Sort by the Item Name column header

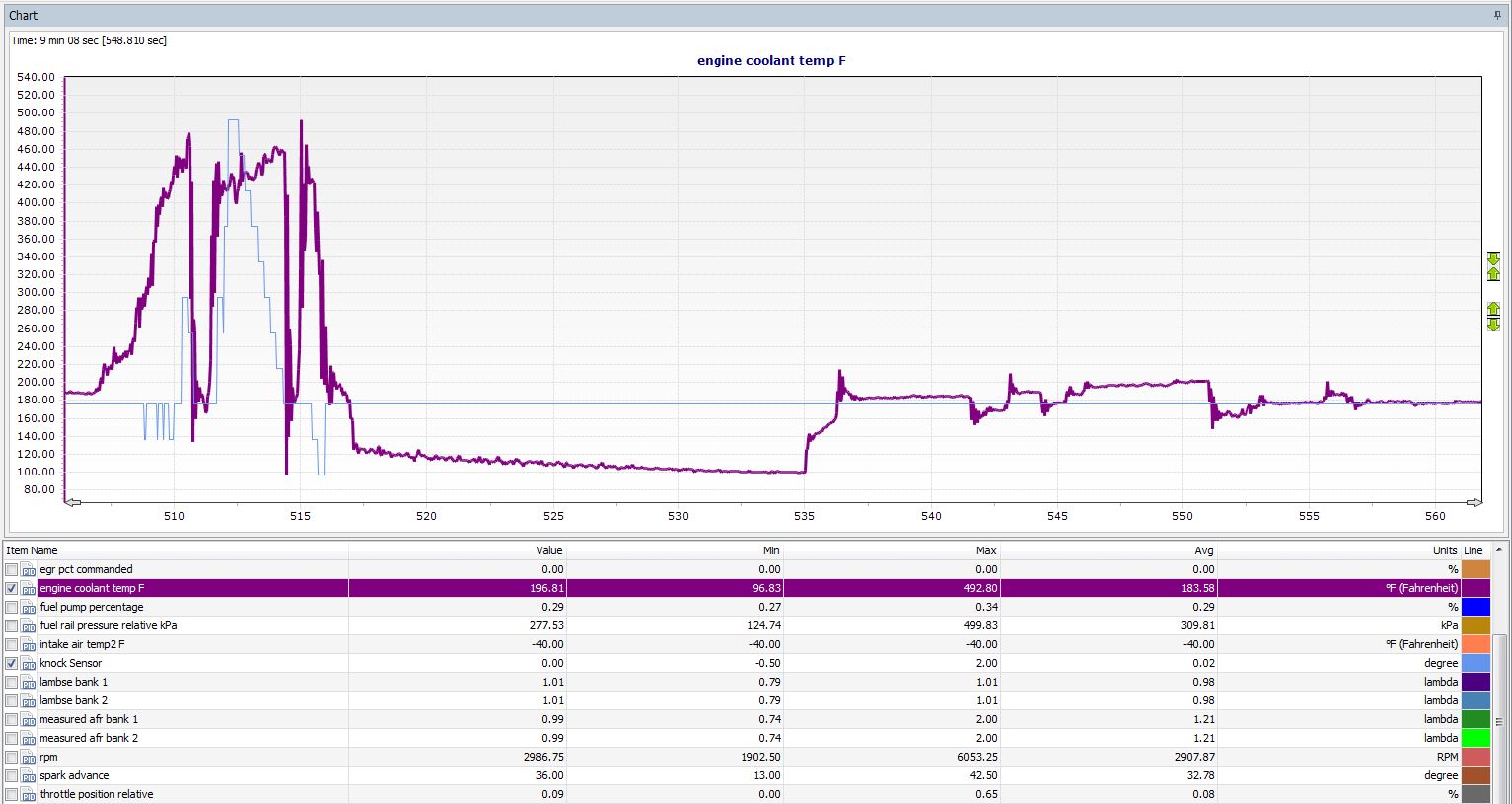[x=176, y=550]
